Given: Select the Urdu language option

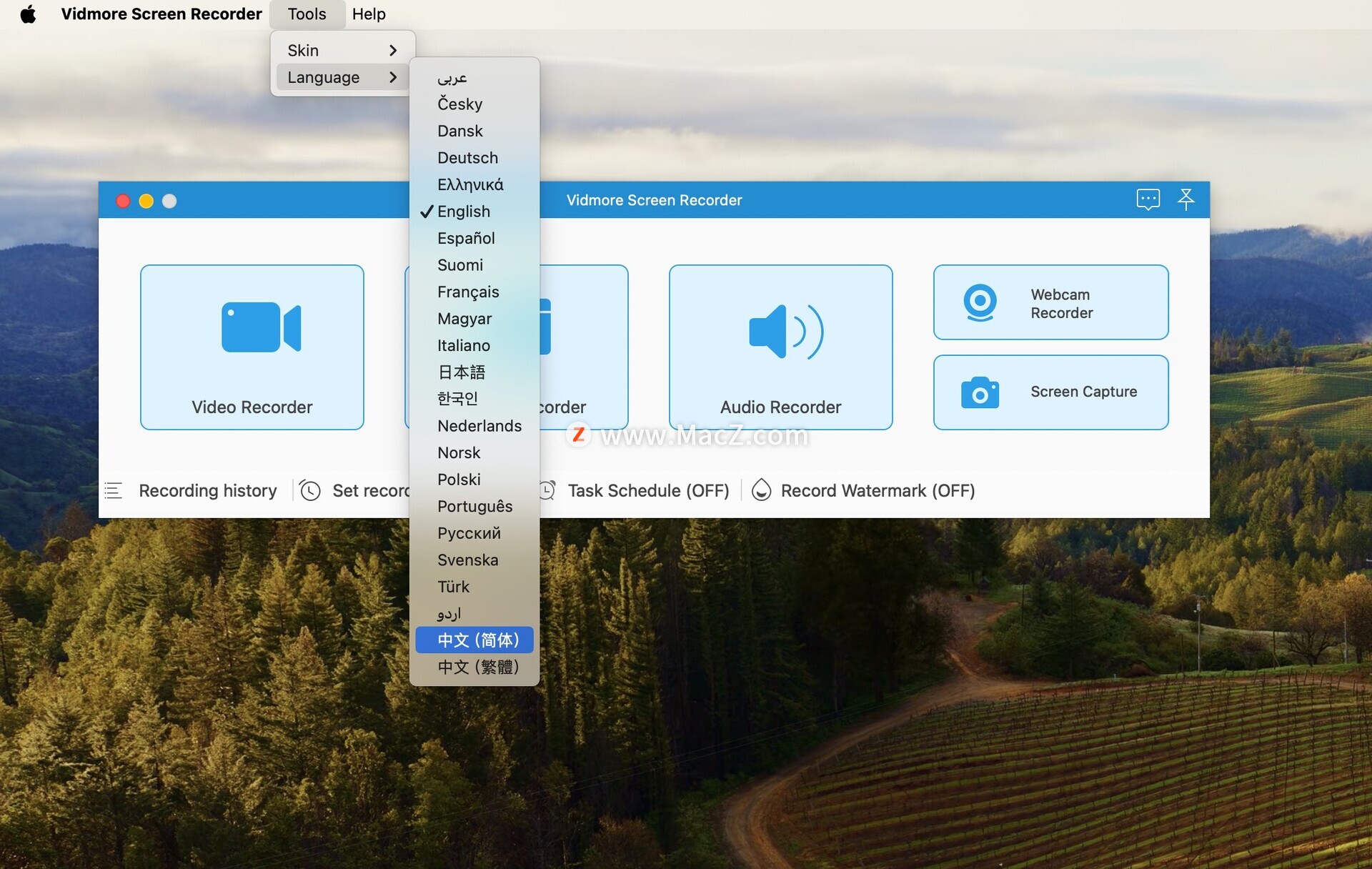Looking at the screenshot, I should 474,613.
